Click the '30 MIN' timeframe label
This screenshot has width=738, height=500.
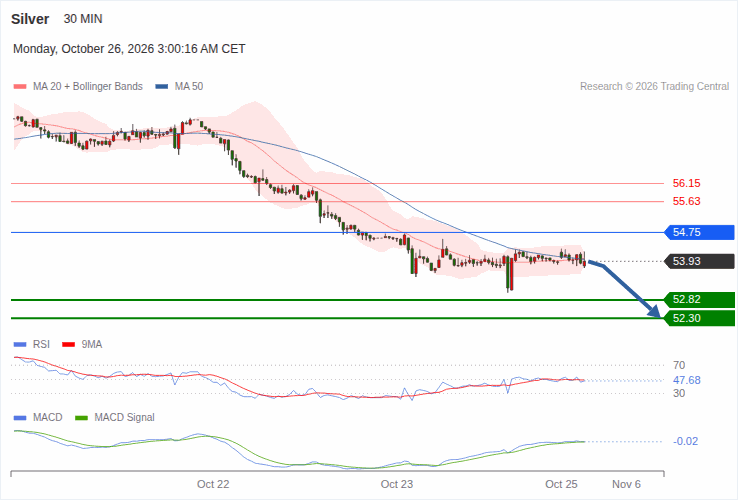83,19
